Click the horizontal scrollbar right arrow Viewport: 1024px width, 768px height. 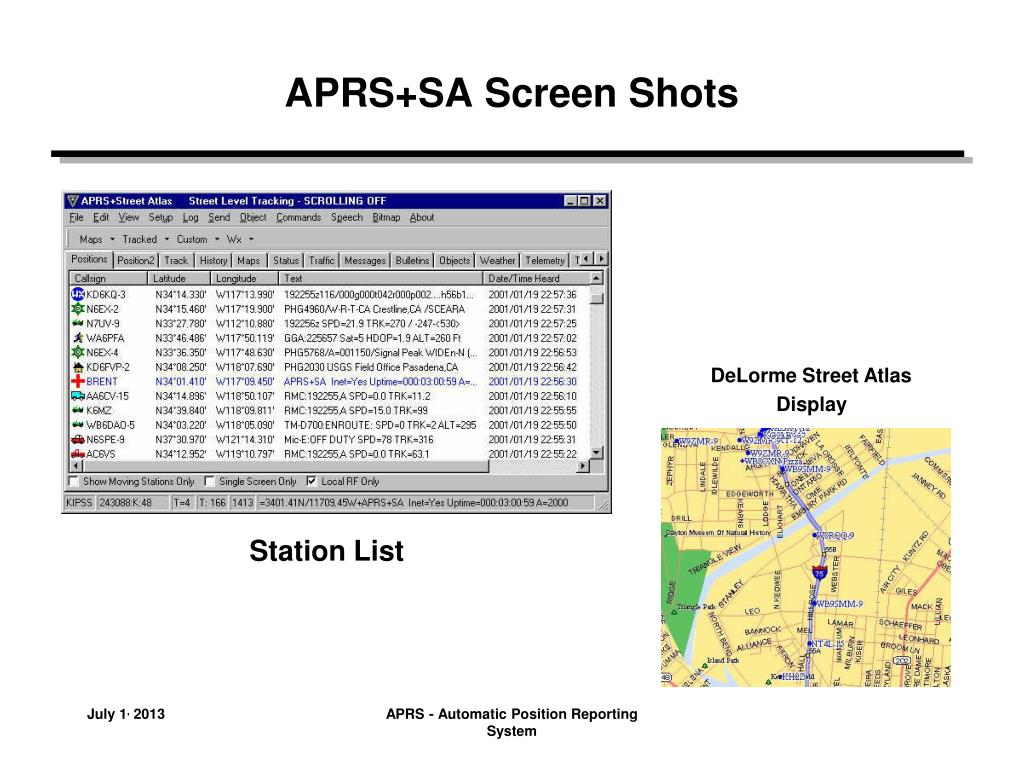(x=583, y=466)
